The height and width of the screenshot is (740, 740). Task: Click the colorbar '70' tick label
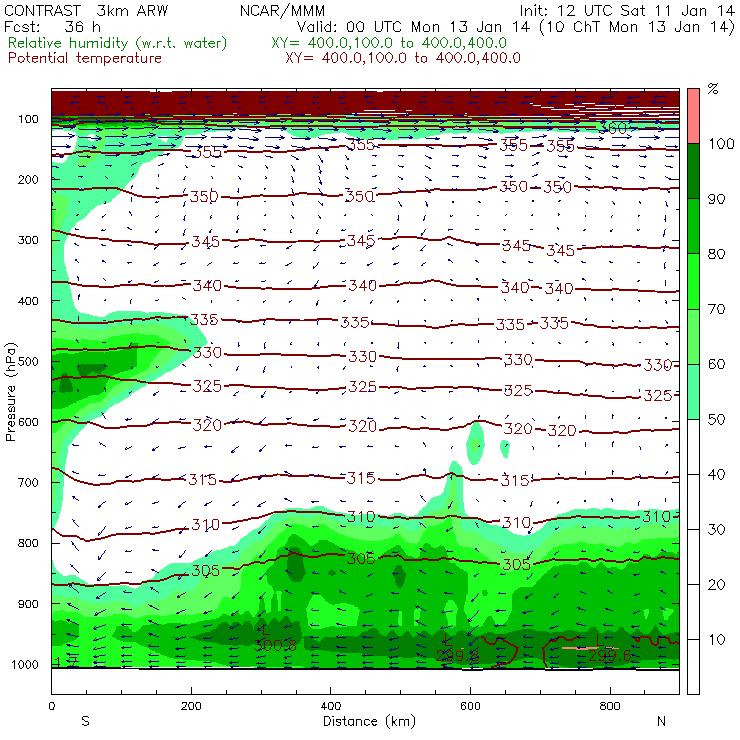716,309
